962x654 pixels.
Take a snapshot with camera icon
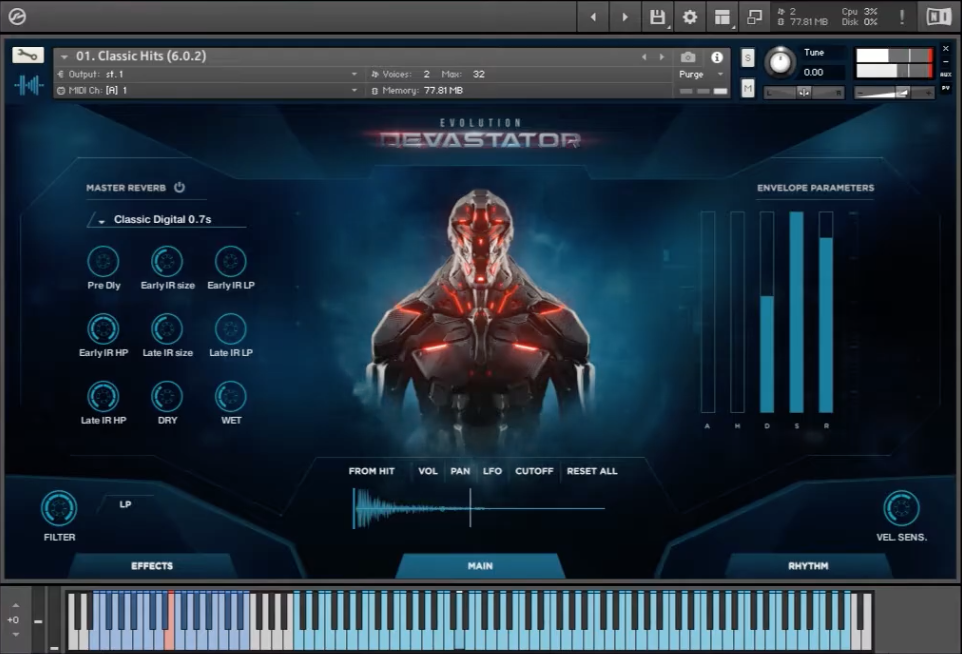[688, 57]
